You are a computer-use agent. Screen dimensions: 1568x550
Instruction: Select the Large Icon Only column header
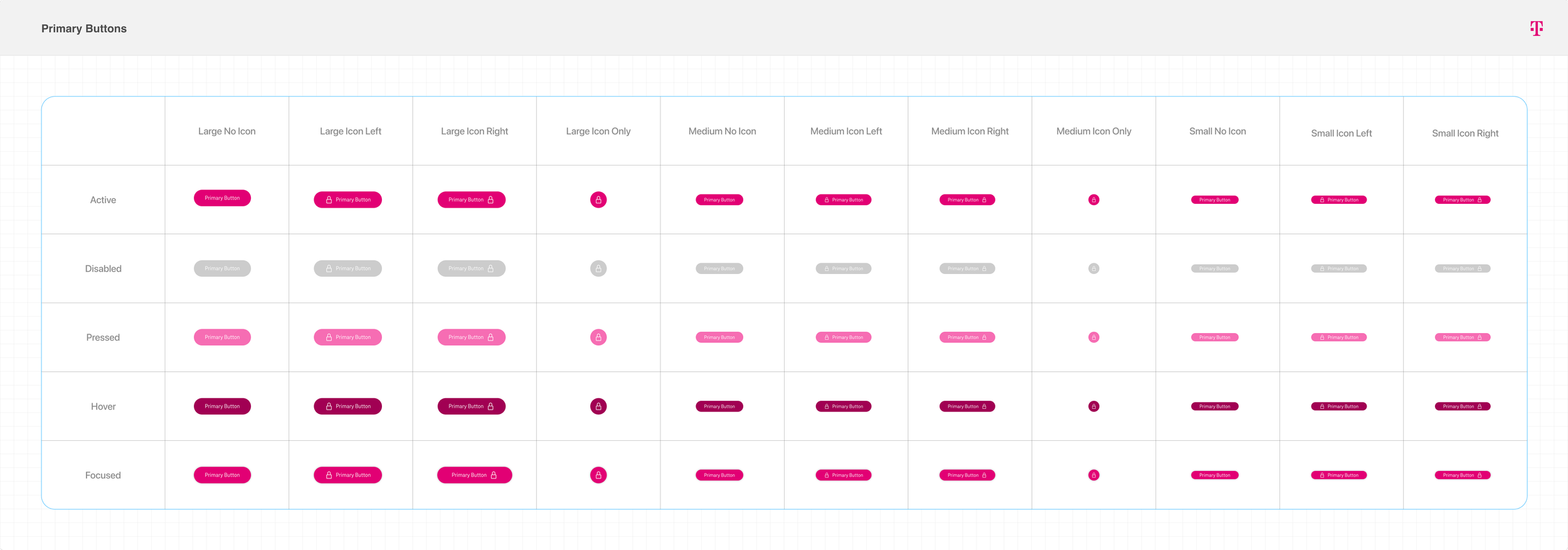[598, 131]
